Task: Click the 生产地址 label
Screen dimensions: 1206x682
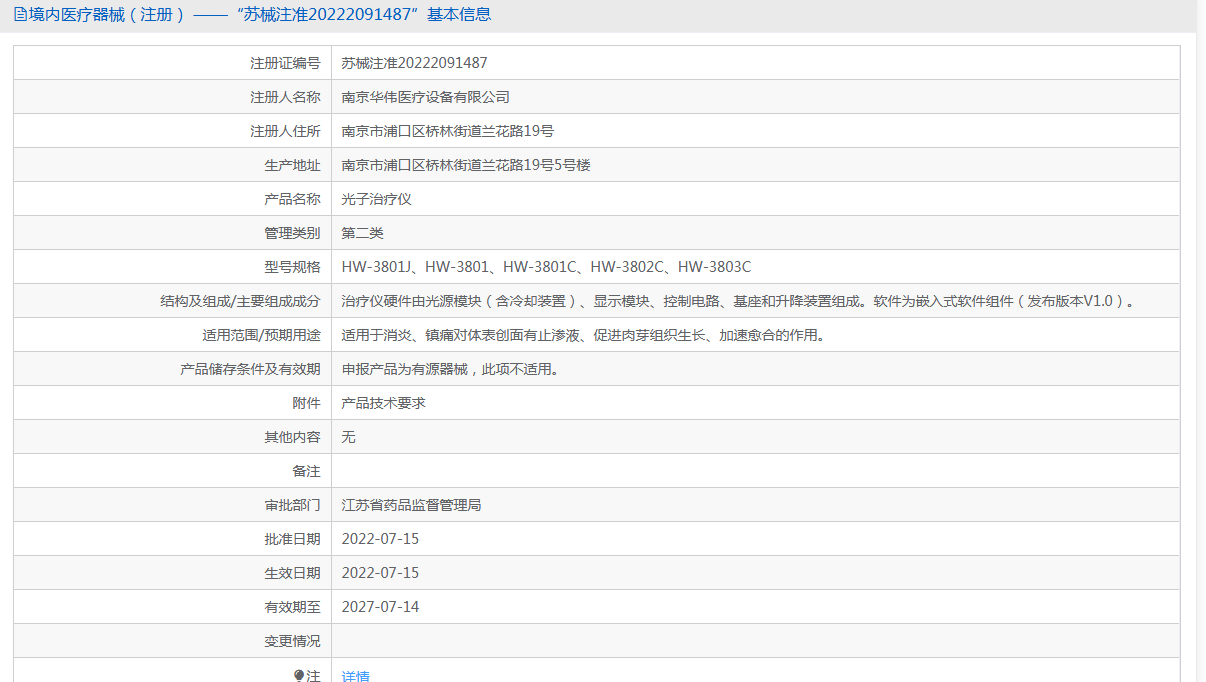Action: (292, 165)
